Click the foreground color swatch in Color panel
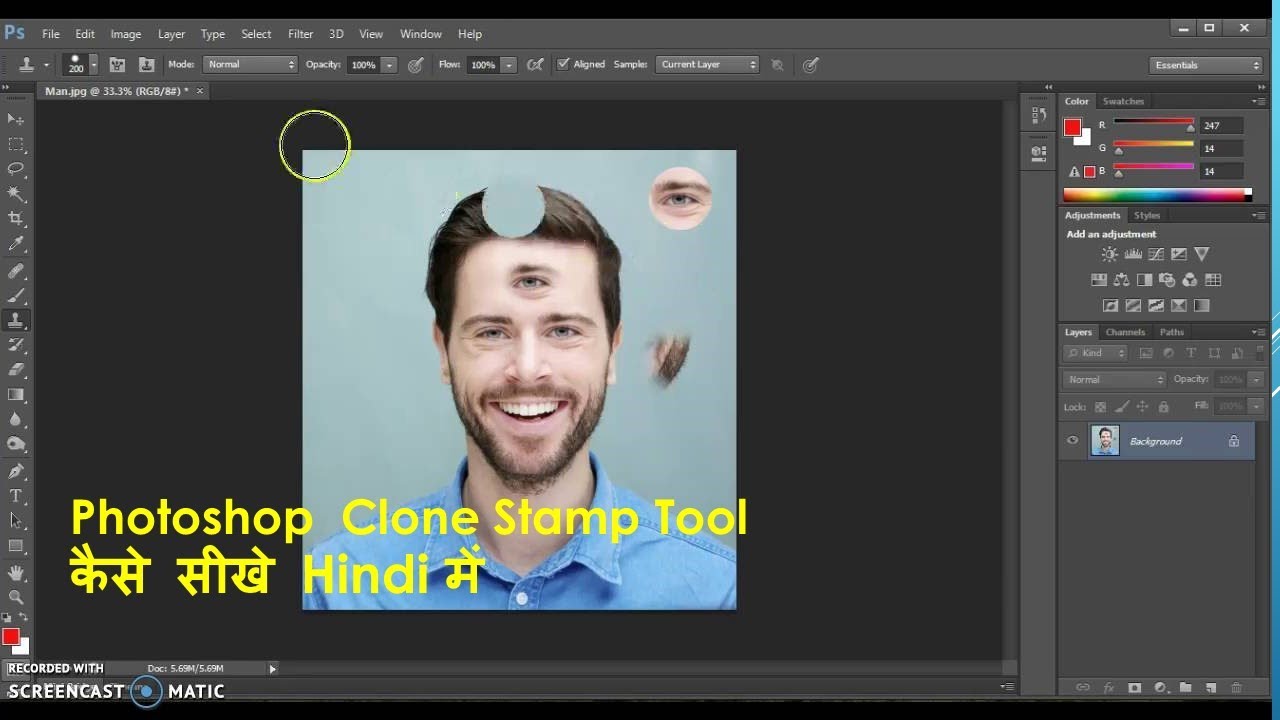Image resolution: width=1280 pixels, height=720 pixels. pyautogui.click(x=1072, y=127)
